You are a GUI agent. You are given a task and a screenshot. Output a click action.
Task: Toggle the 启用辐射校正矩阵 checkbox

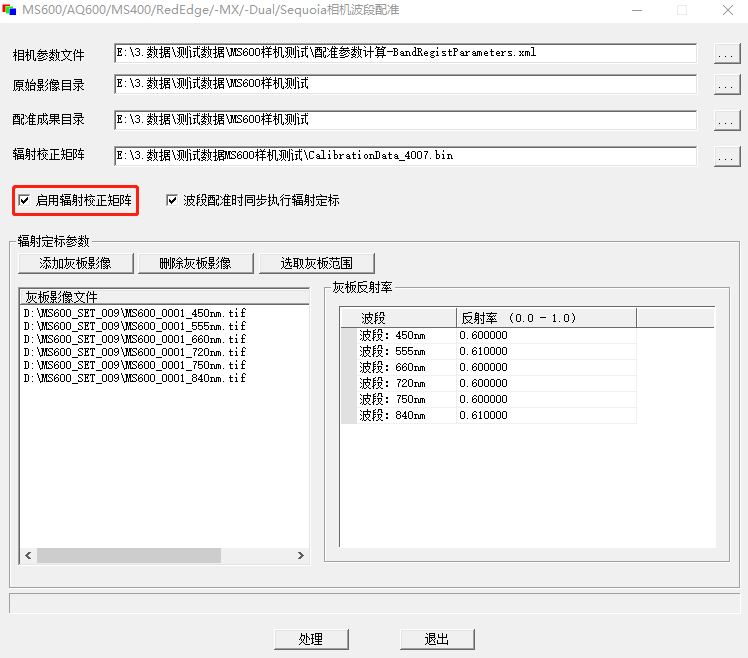(24, 200)
